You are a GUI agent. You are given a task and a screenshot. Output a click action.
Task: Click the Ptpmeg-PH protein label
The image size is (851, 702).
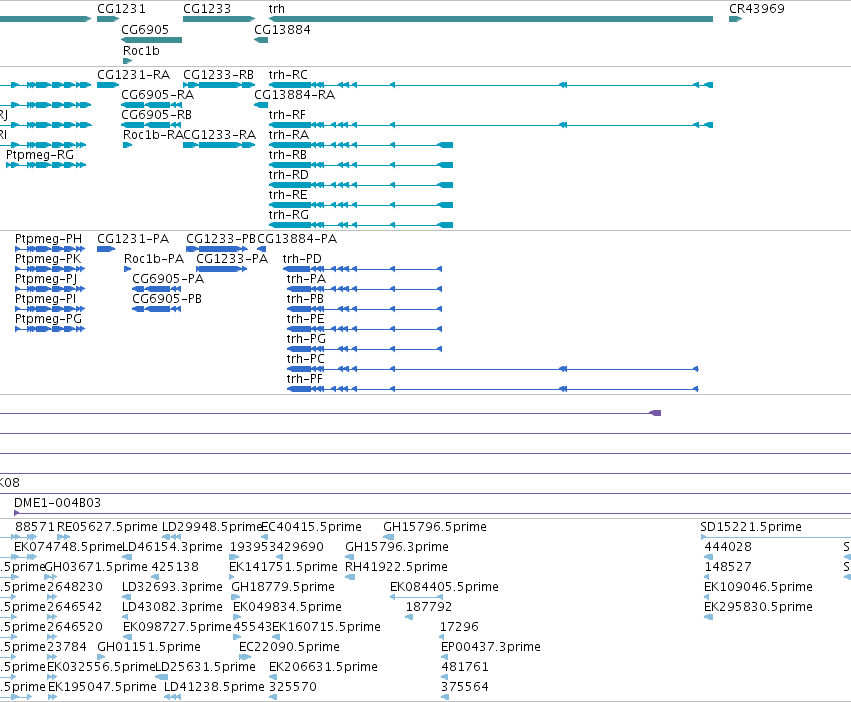pyautogui.click(x=48, y=239)
